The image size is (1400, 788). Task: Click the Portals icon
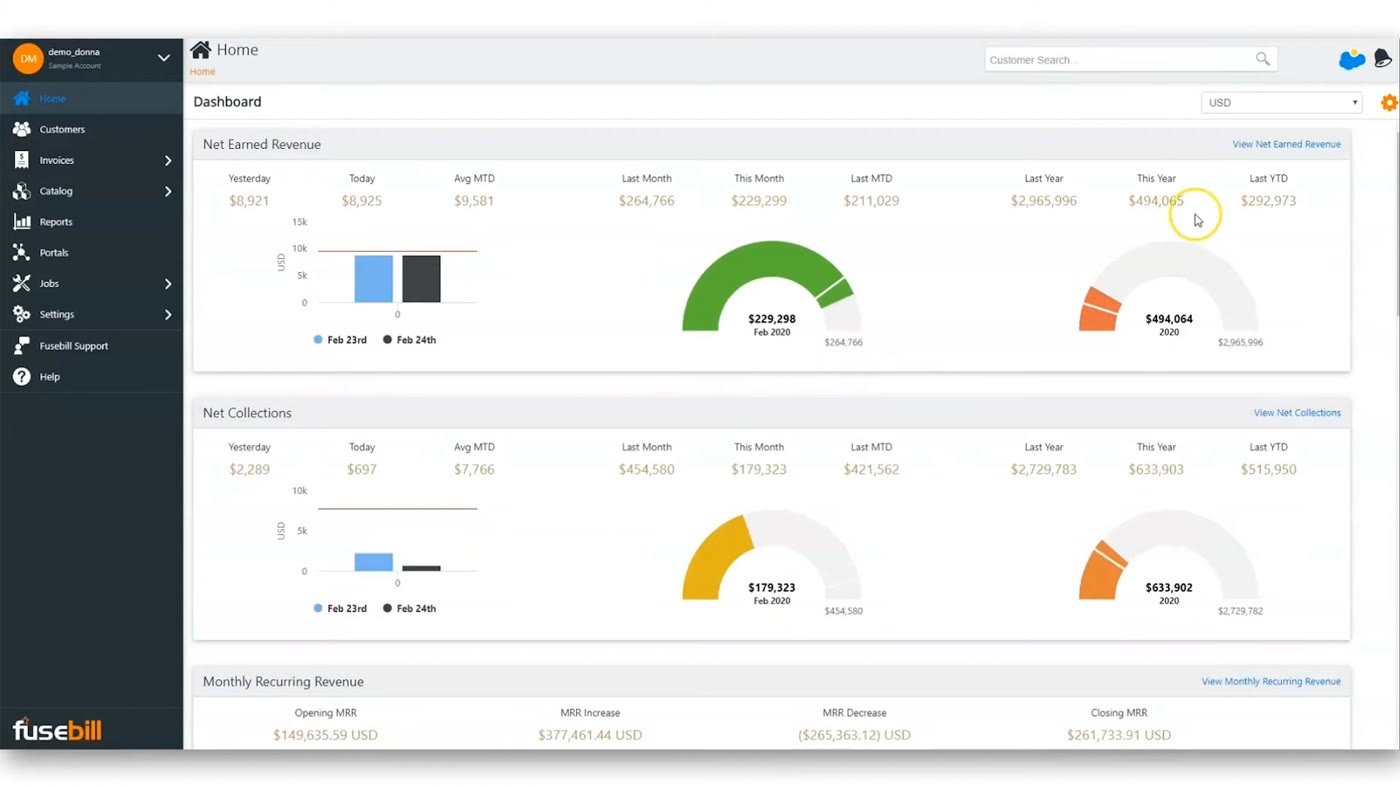[21, 253]
